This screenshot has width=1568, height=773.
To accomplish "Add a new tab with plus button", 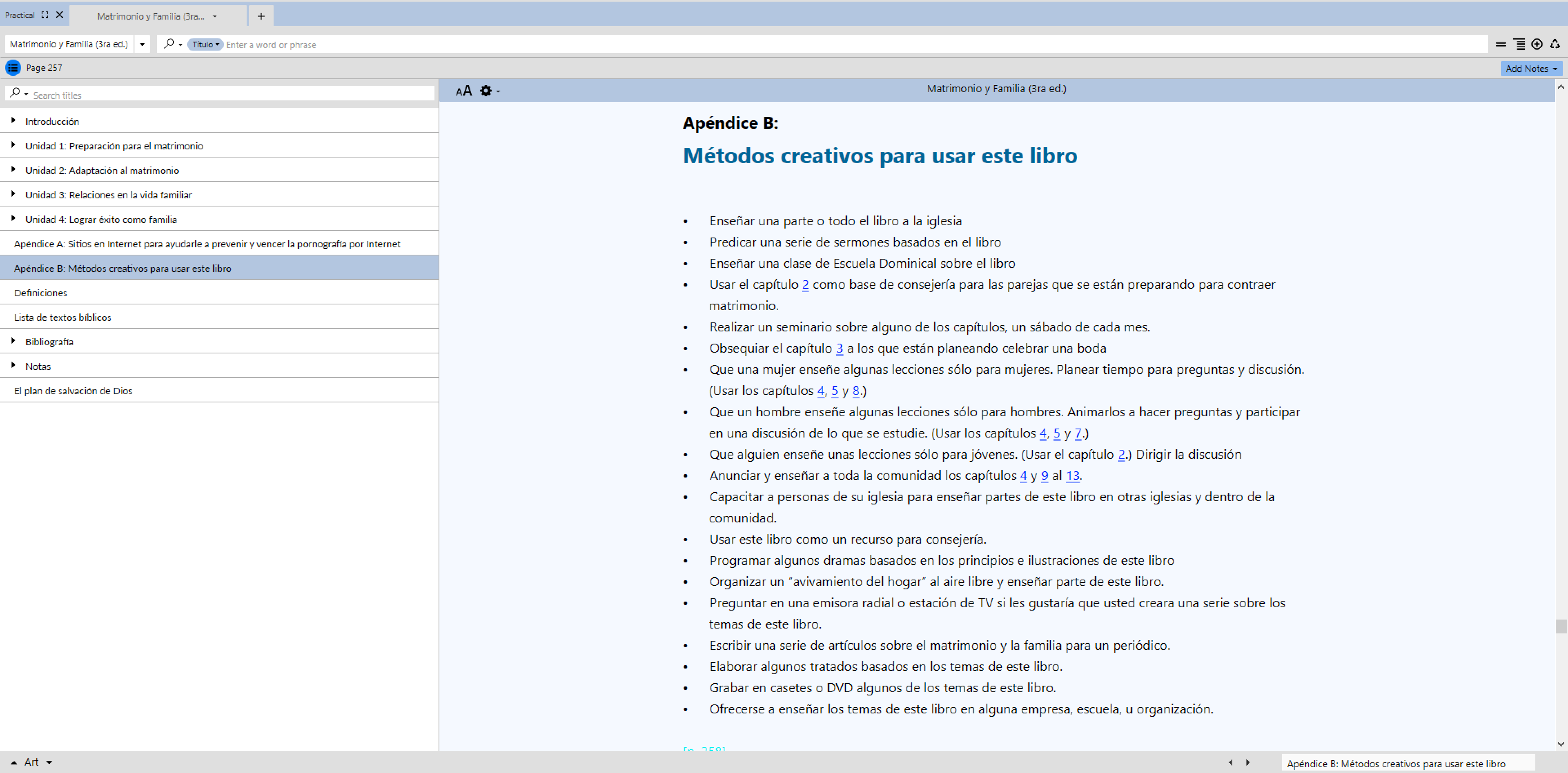I will point(261,16).
